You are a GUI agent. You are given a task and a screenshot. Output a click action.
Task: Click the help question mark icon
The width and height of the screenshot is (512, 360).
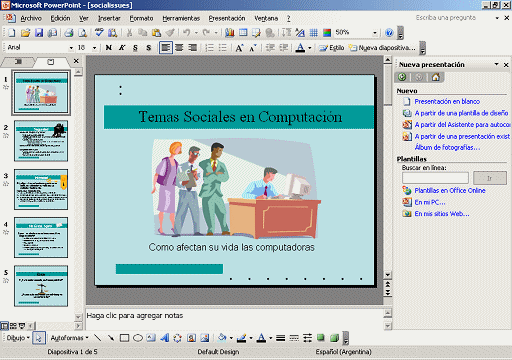pos(389,33)
